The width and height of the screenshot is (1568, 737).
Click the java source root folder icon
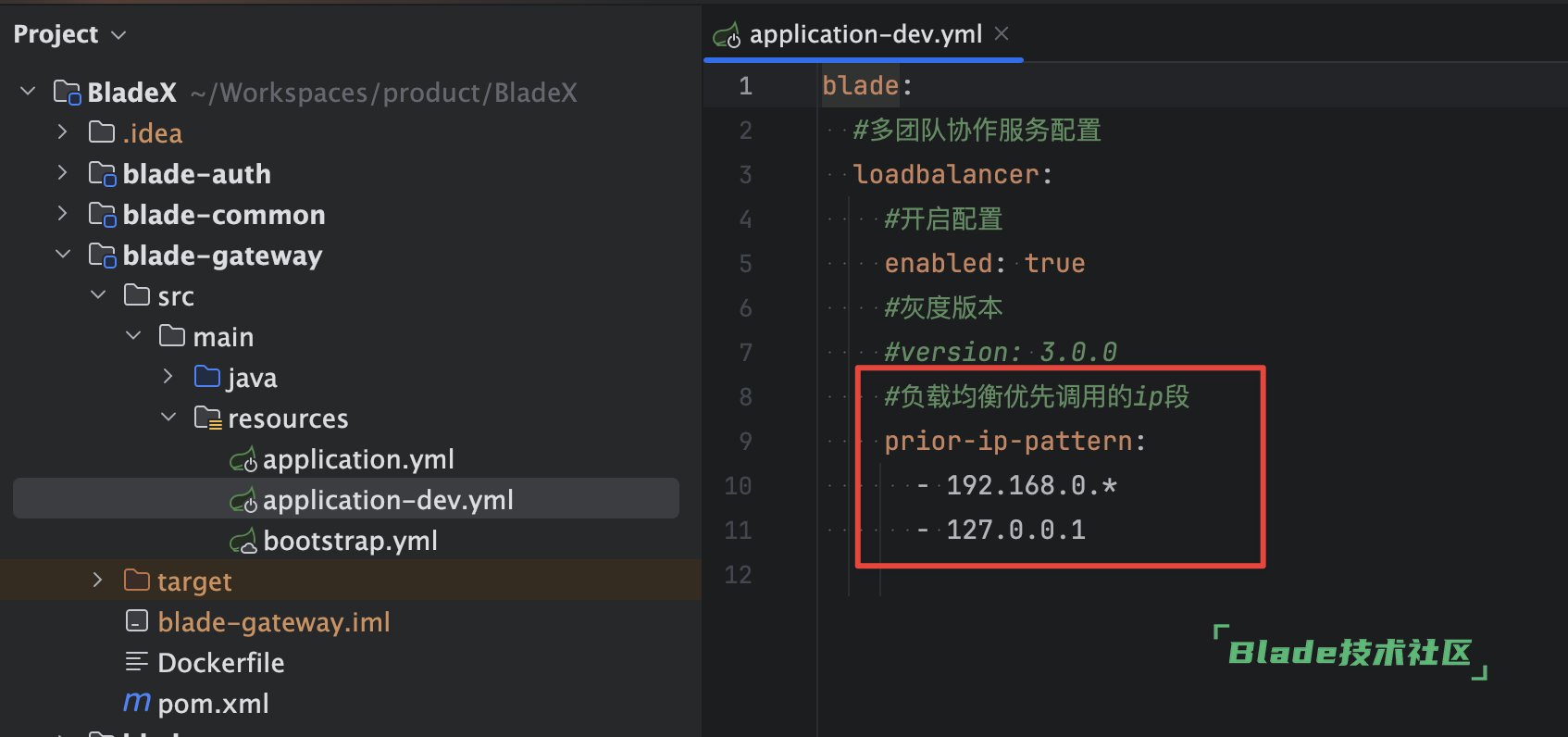pos(207,377)
